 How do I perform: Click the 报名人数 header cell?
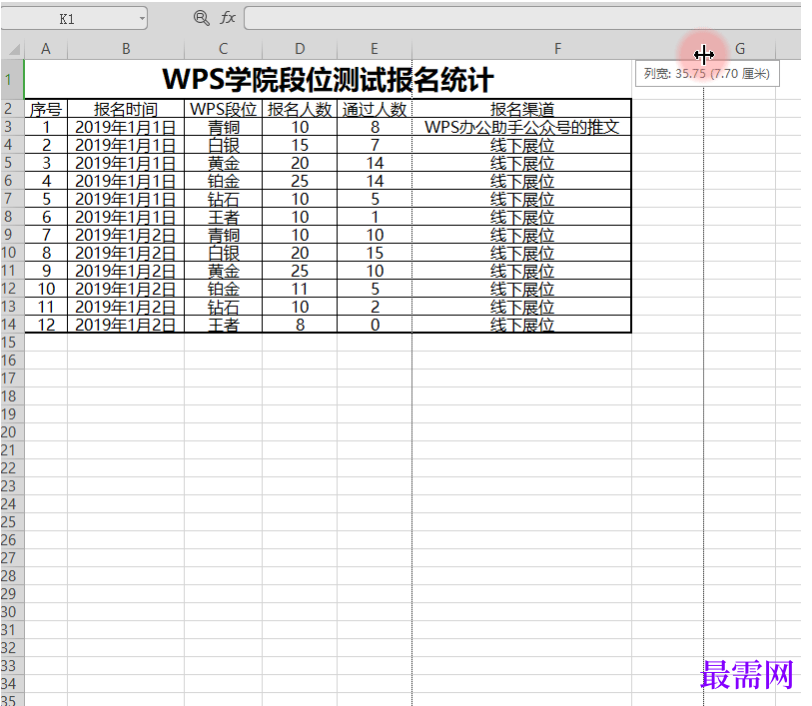[x=300, y=109]
